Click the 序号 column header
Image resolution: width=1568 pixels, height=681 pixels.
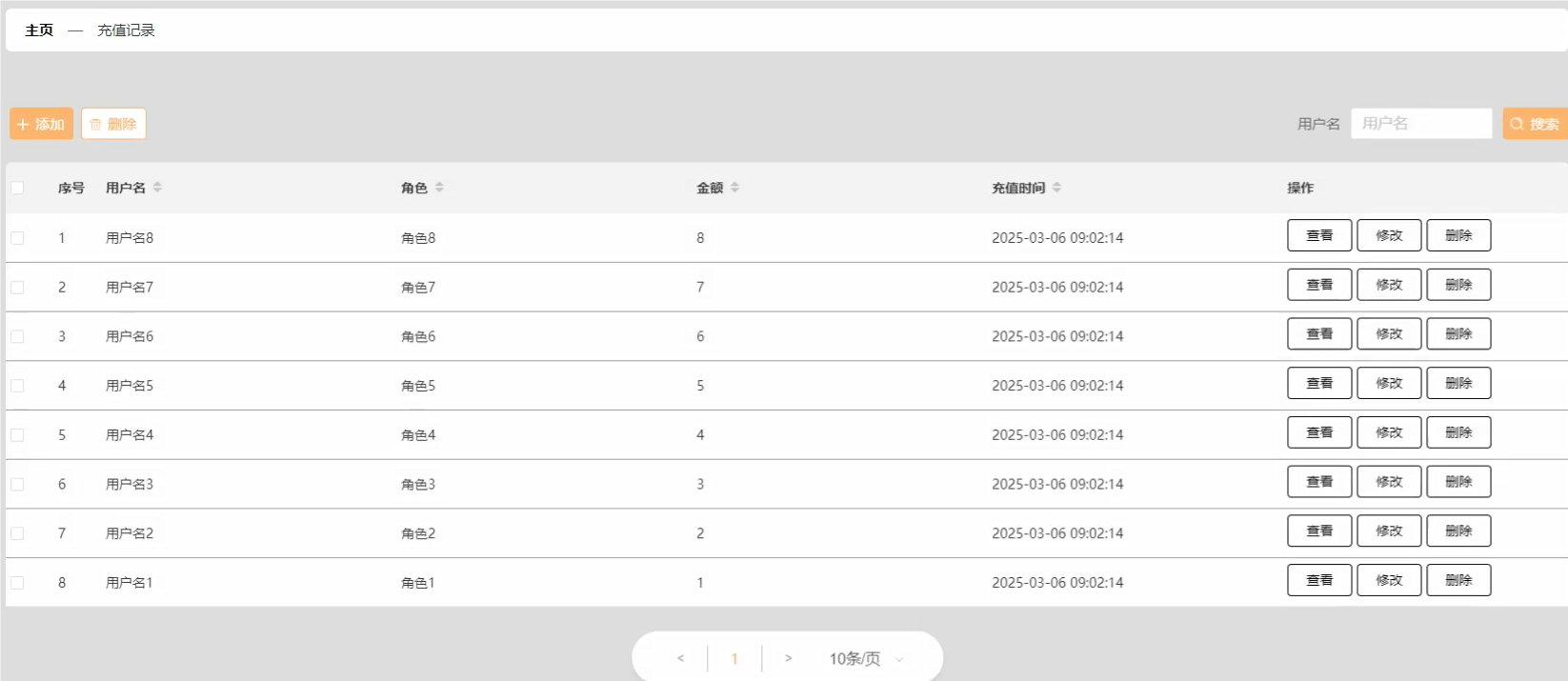71,188
